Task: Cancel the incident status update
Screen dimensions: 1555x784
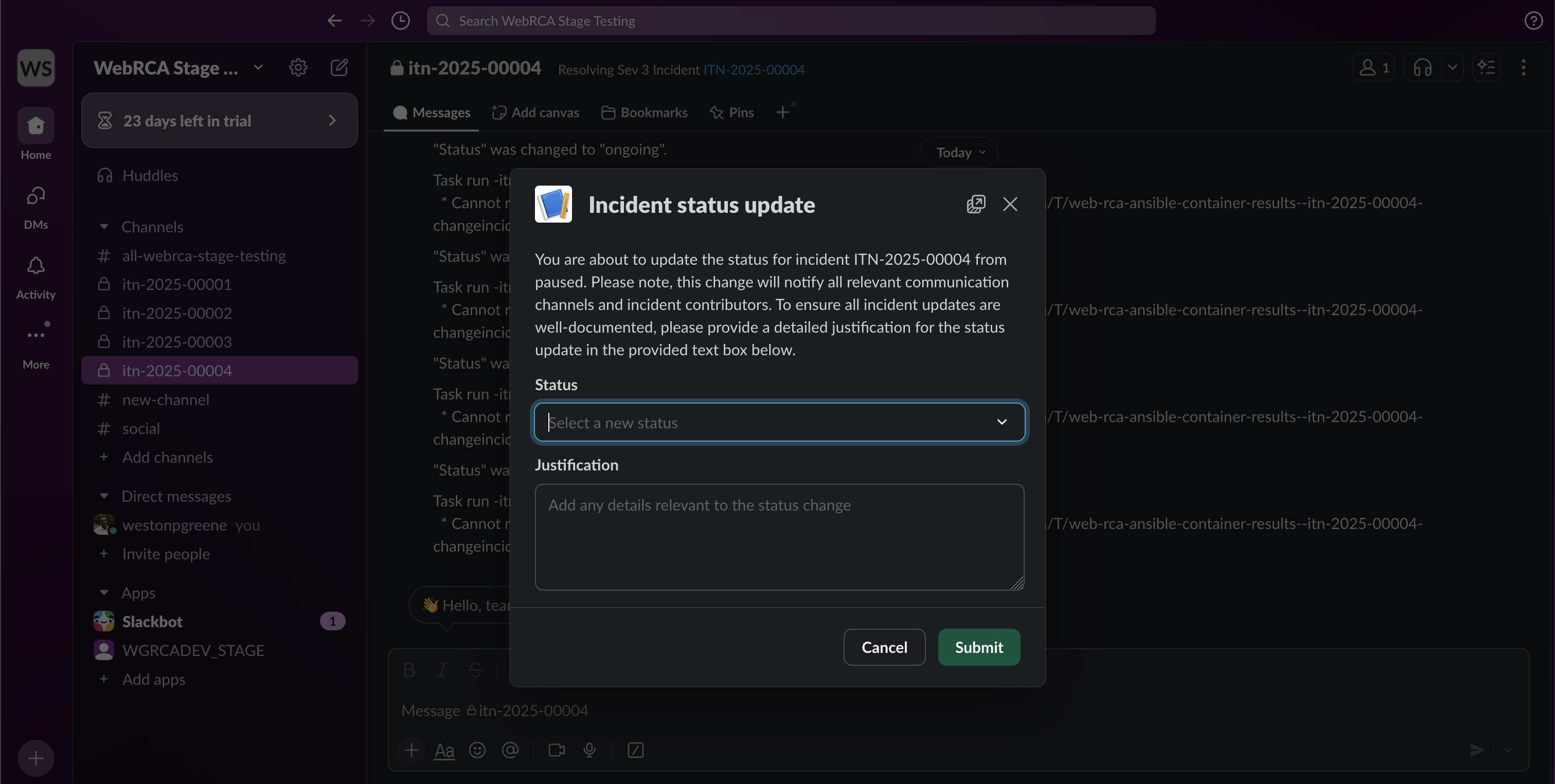Action: point(884,647)
